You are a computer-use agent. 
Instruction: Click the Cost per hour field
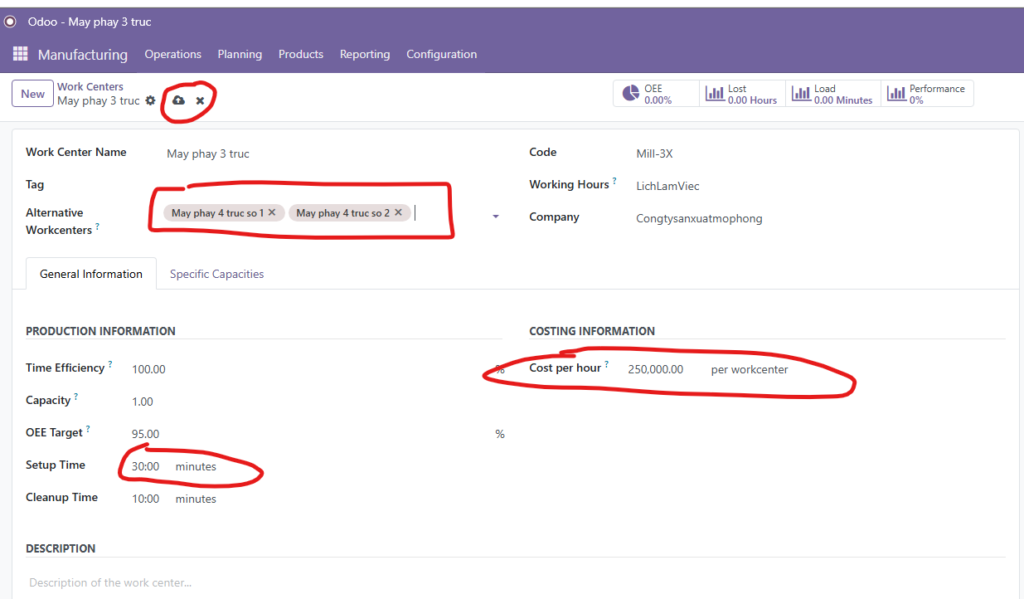[655, 369]
